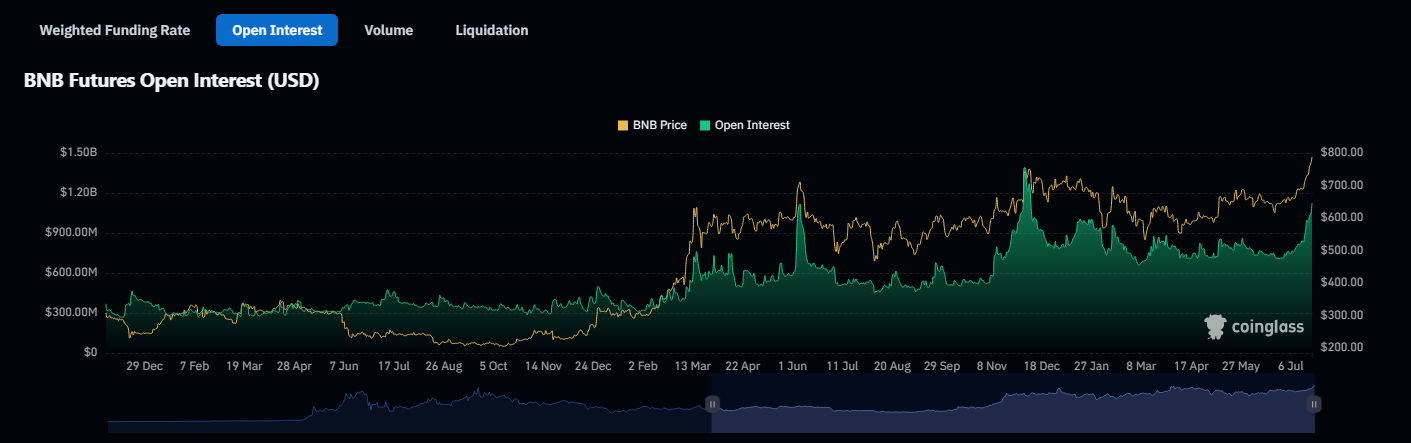Click the 11 Jul date label

(843, 367)
